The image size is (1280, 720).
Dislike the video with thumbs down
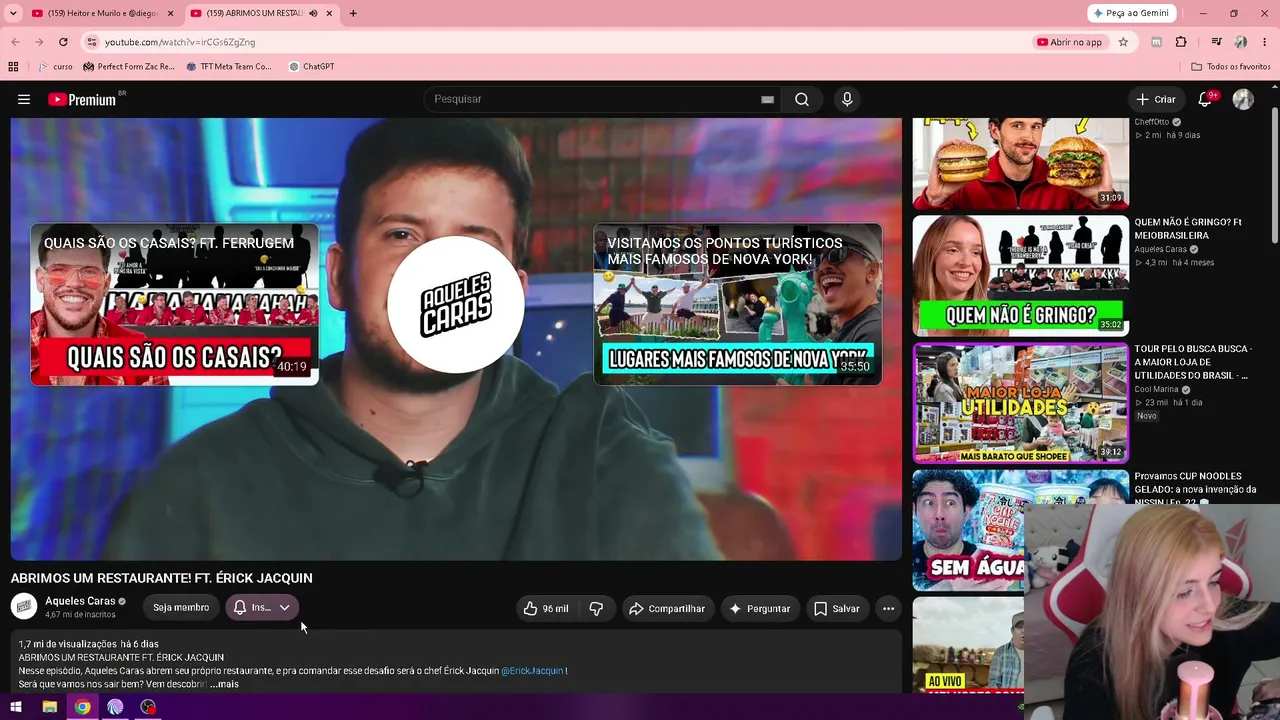click(x=596, y=608)
